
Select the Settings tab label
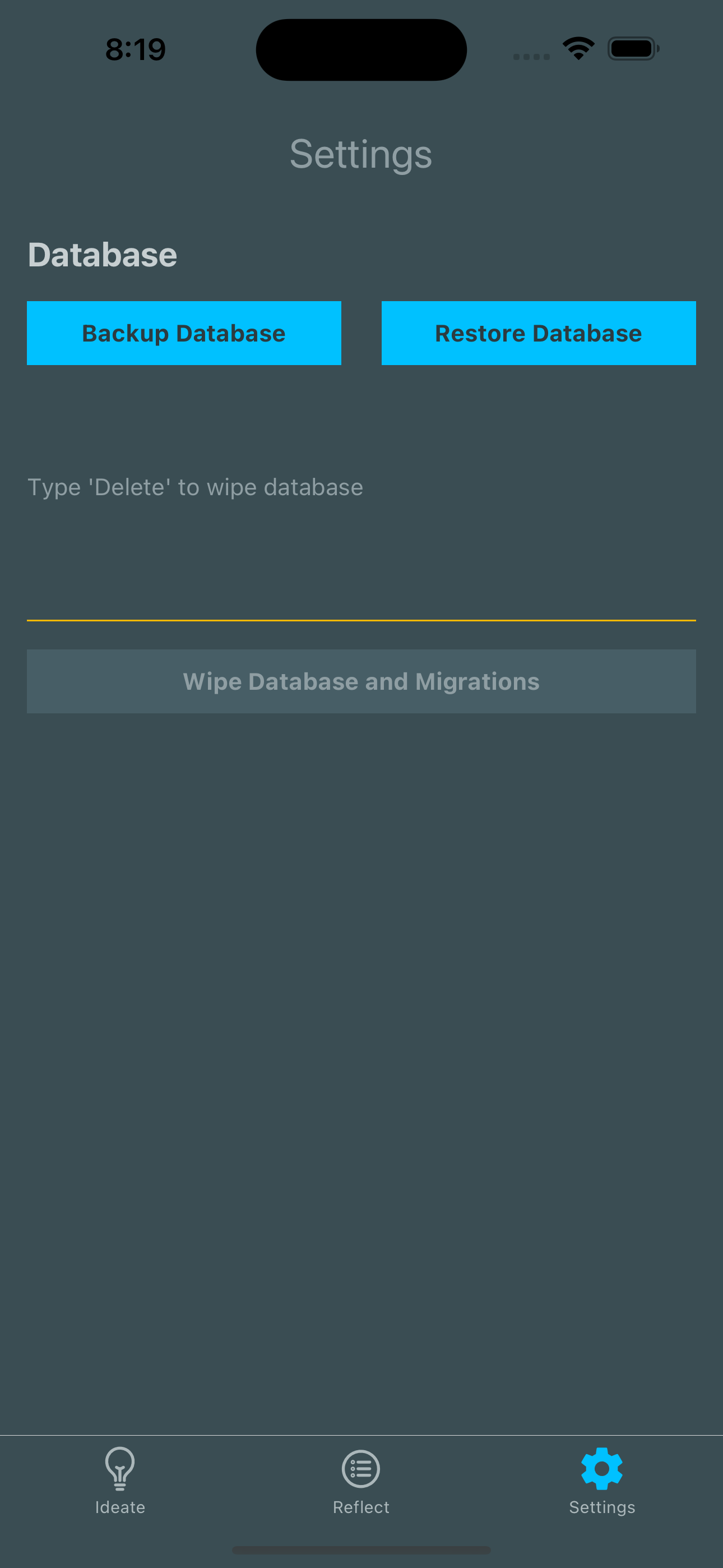[602, 1507]
